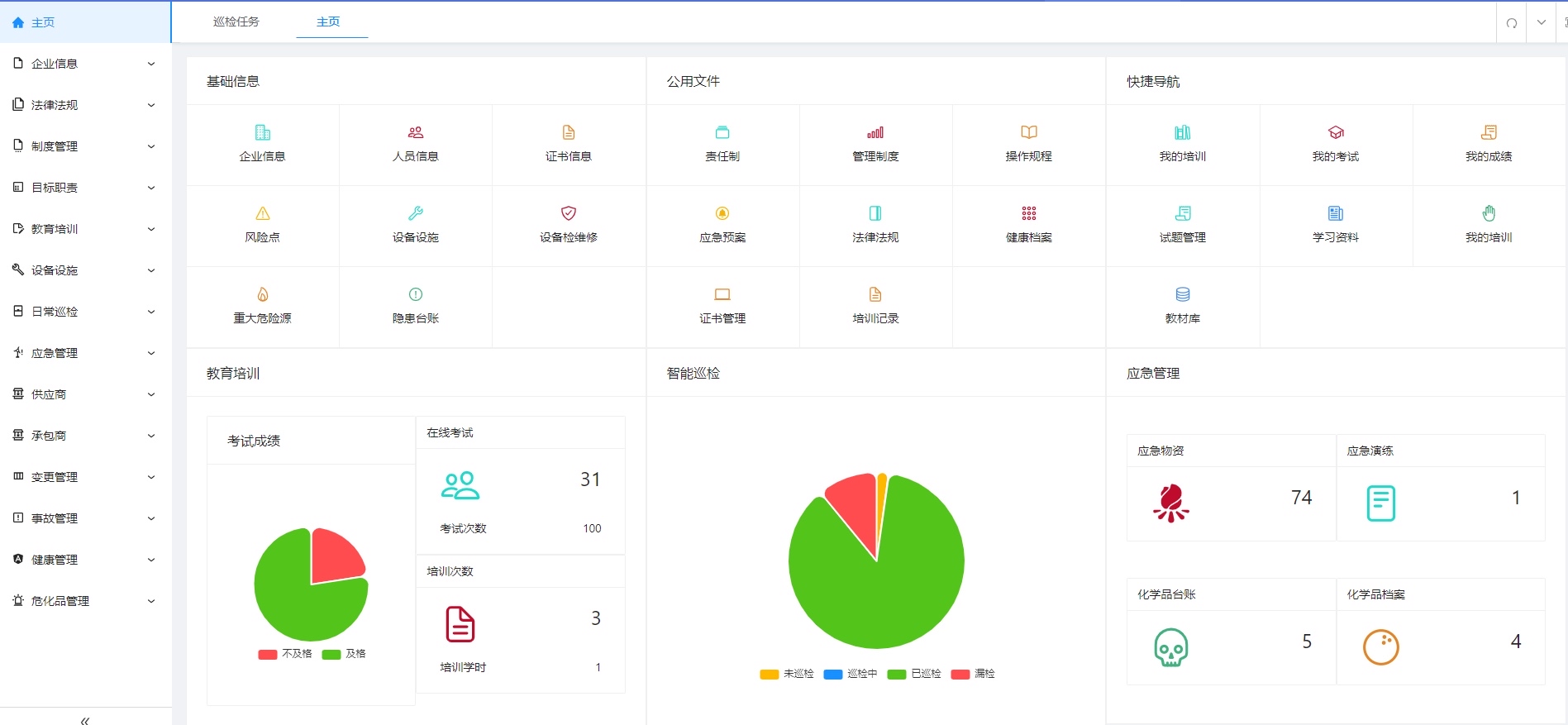Open the 健康档案 grid icon

[1029, 213]
